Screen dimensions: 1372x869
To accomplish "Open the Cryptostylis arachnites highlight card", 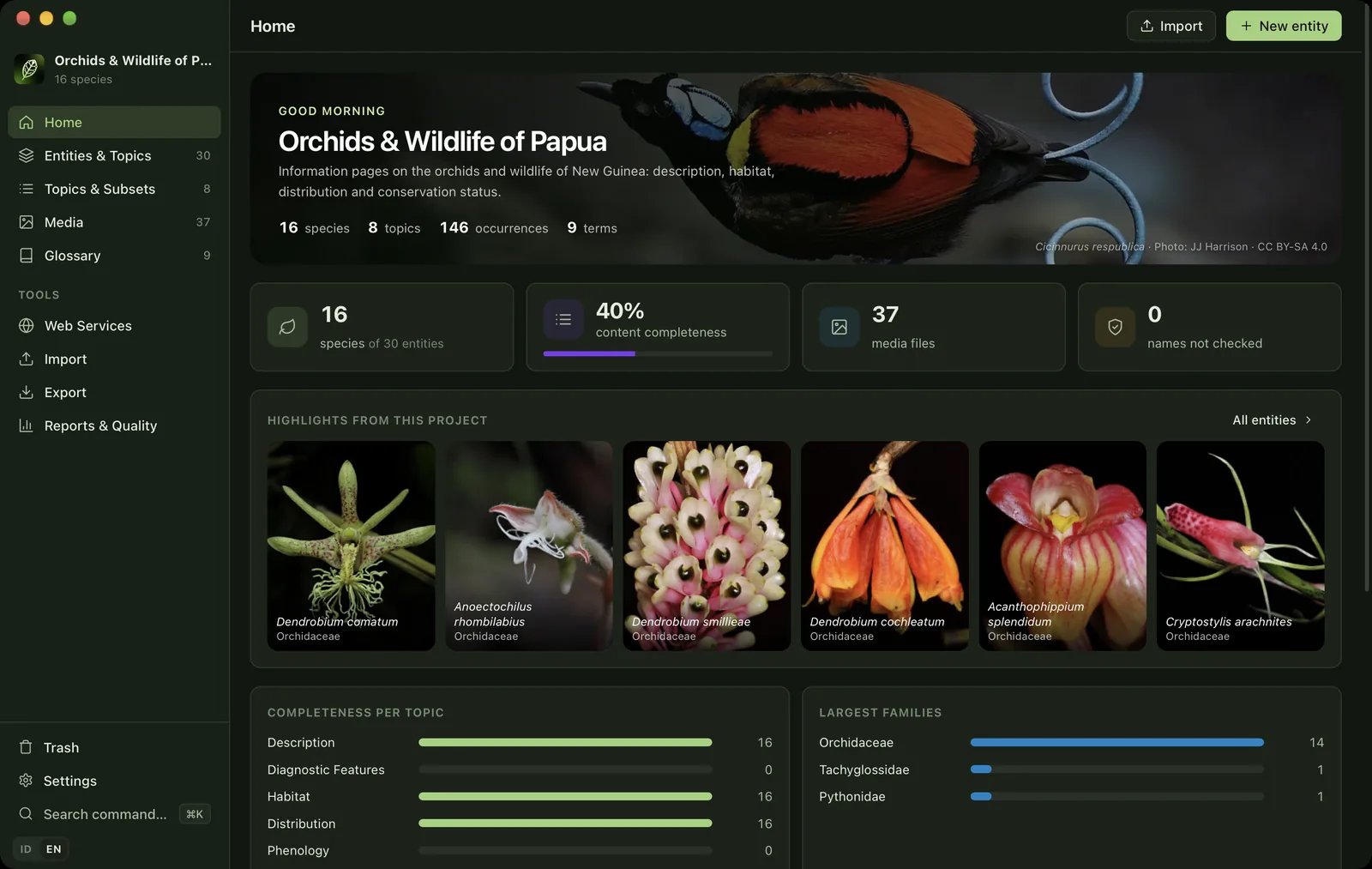I will point(1241,546).
